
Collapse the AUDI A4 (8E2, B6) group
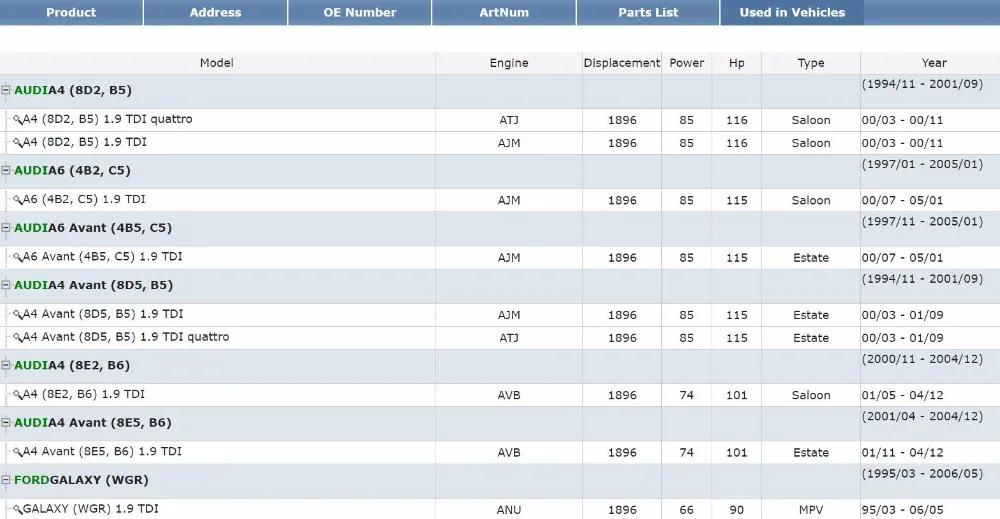click(x=6, y=365)
